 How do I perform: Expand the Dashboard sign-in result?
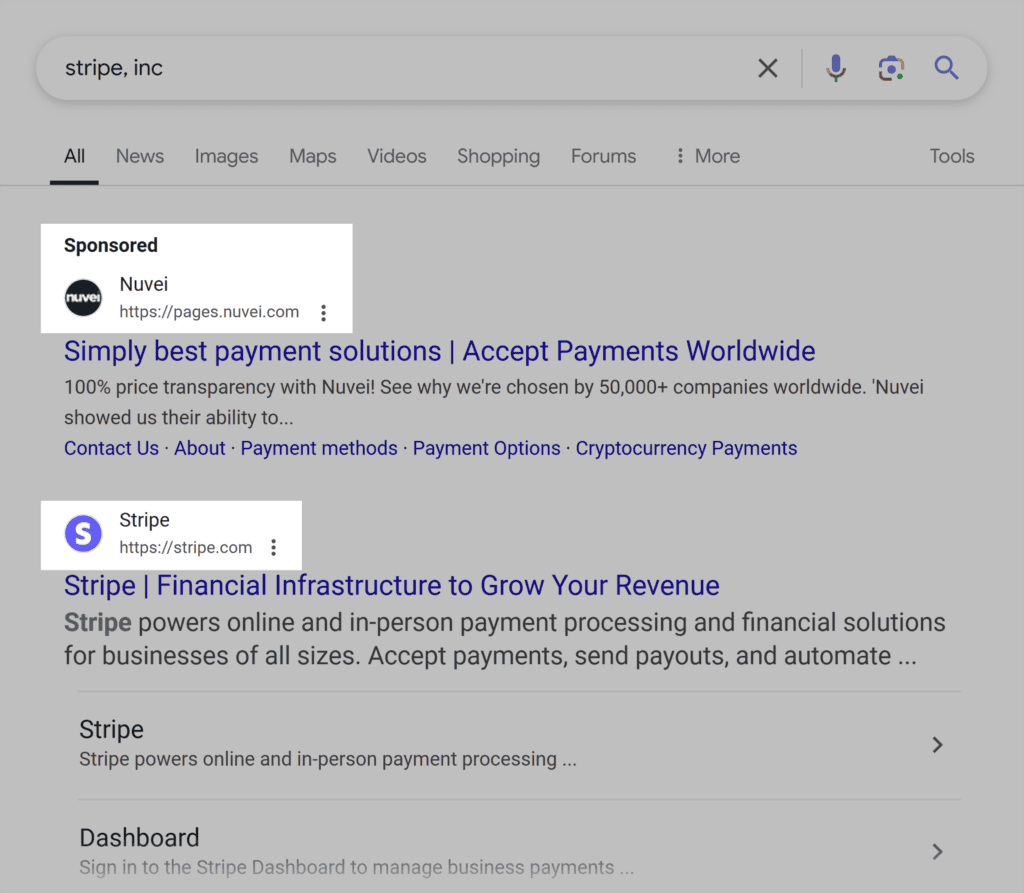pos(937,852)
